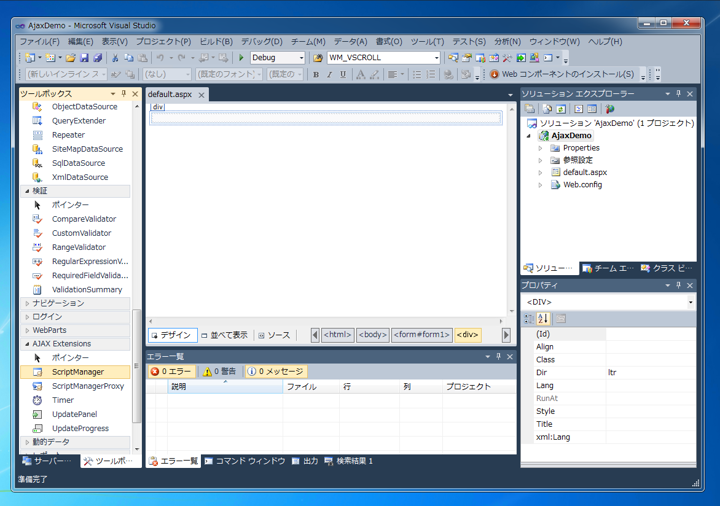Click the Bold formatting icon
The height and width of the screenshot is (506, 720).
tap(316, 74)
